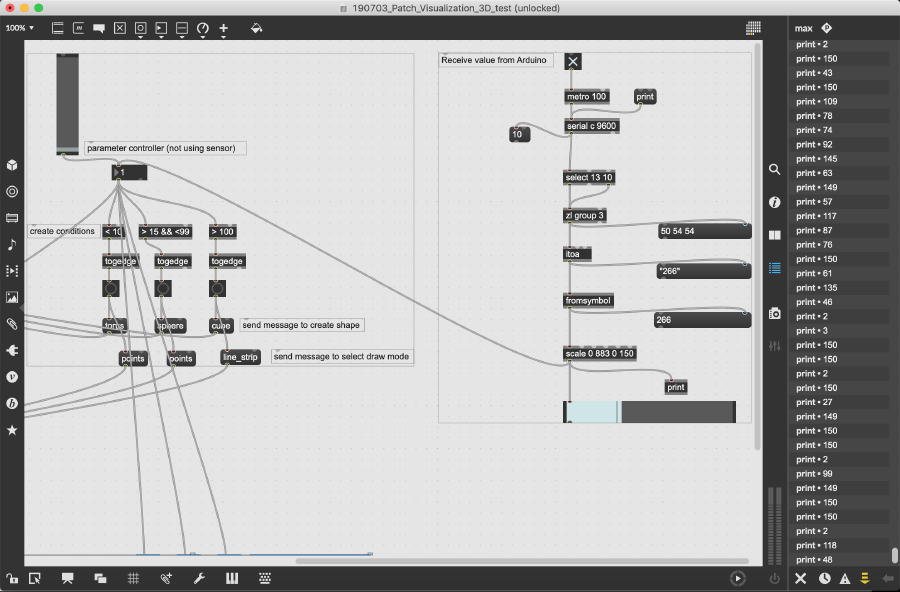Clear the Max console with X
The width and height of the screenshot is (900, 592).
[800, 578]
